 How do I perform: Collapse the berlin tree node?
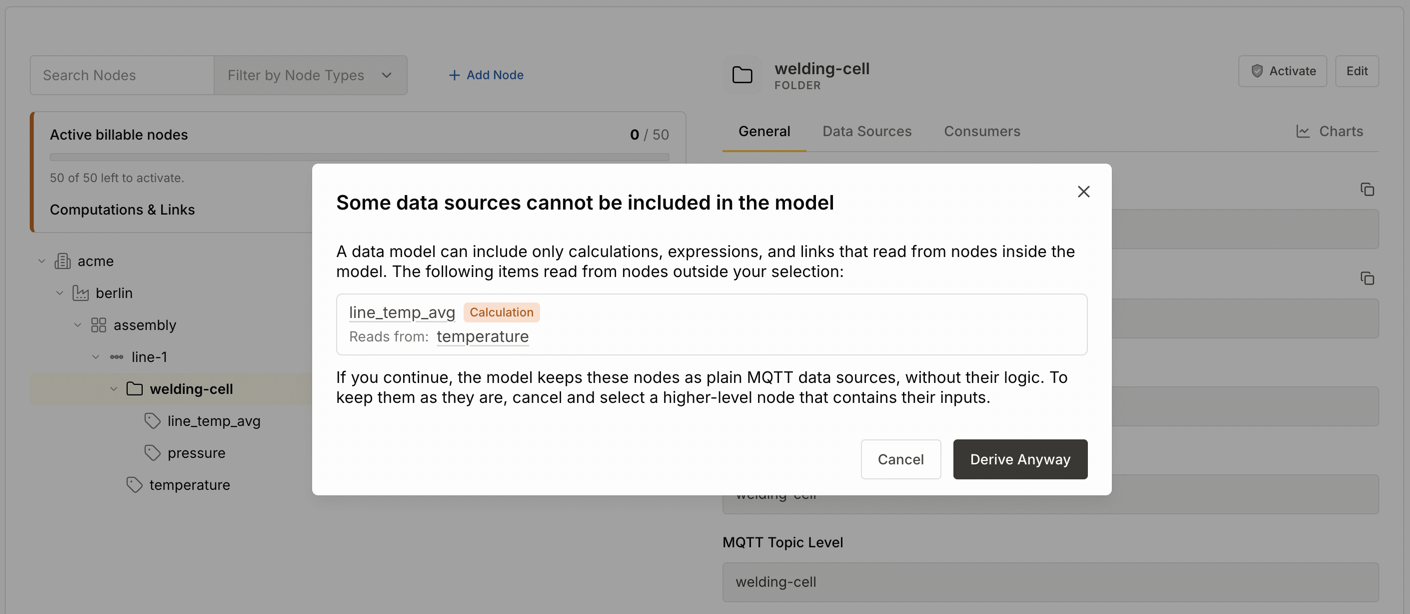pos(60,293)
